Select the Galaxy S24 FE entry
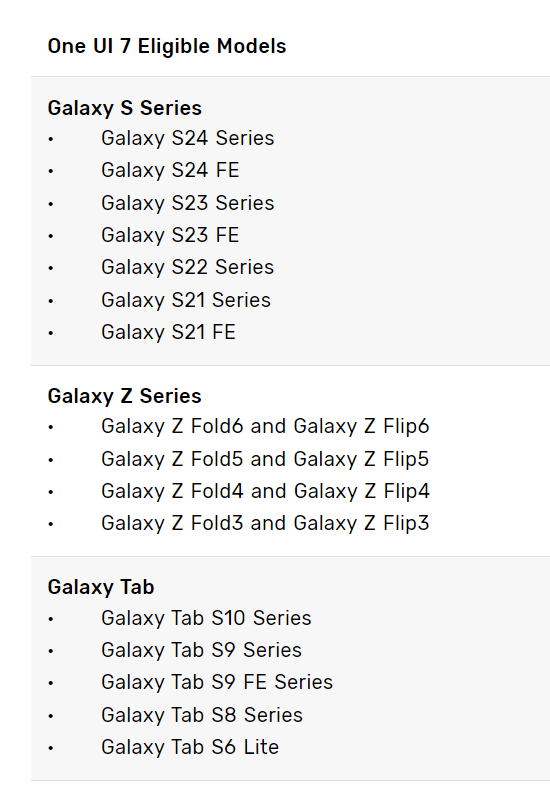Screen dimensions: 550x789 (170, 170)
